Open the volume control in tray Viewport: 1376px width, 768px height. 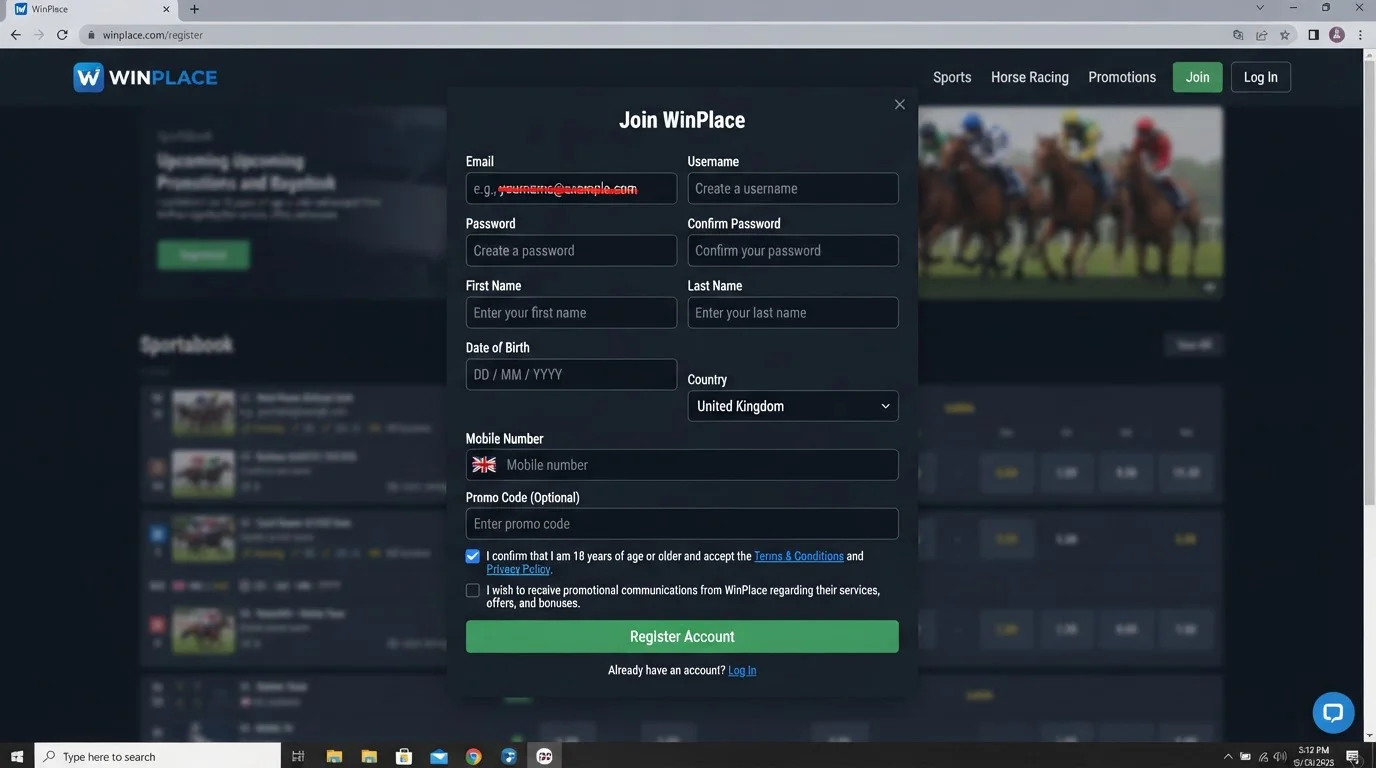click(x=1281, y=757)
